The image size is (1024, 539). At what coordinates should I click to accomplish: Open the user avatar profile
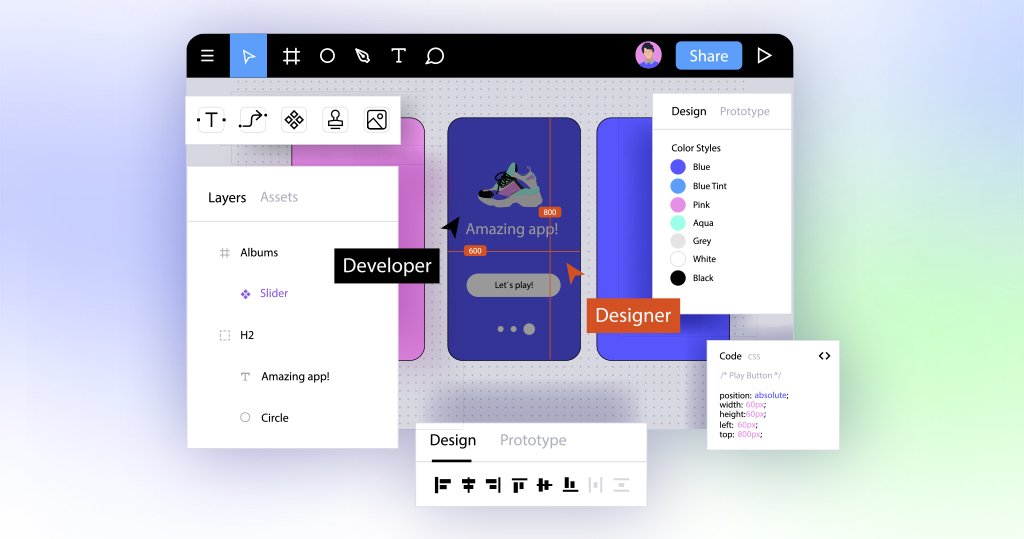coord(648,55)
